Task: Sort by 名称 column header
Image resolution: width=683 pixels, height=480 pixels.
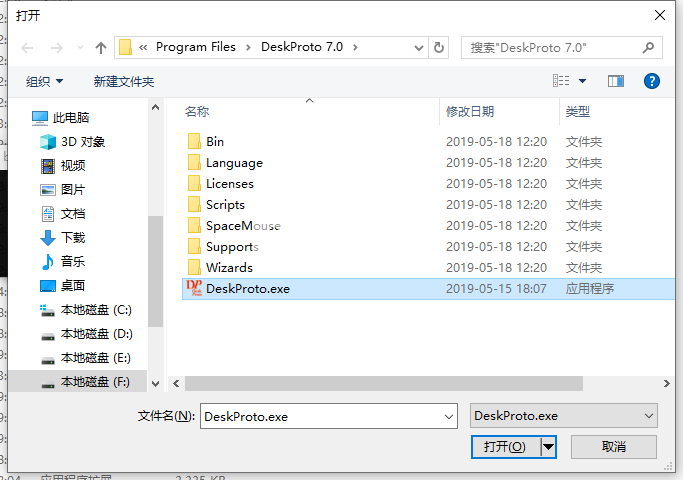Action: [197, 112]
